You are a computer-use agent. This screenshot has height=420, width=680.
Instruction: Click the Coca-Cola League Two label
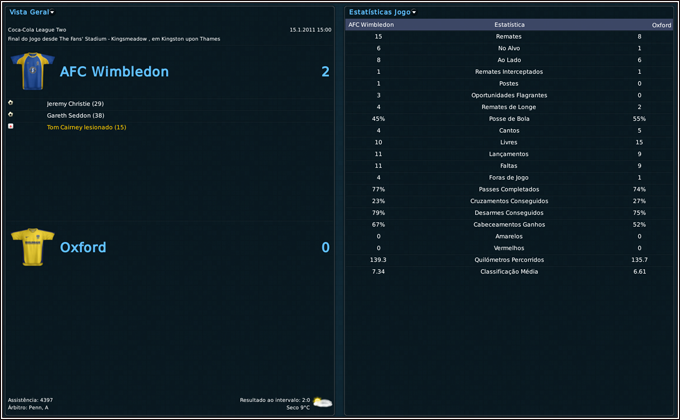(x=34, y=30)
